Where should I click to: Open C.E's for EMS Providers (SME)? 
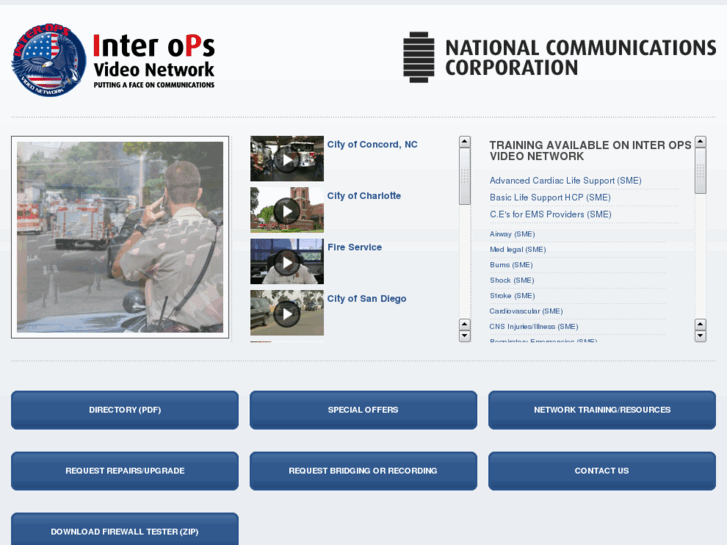point(550,214)
